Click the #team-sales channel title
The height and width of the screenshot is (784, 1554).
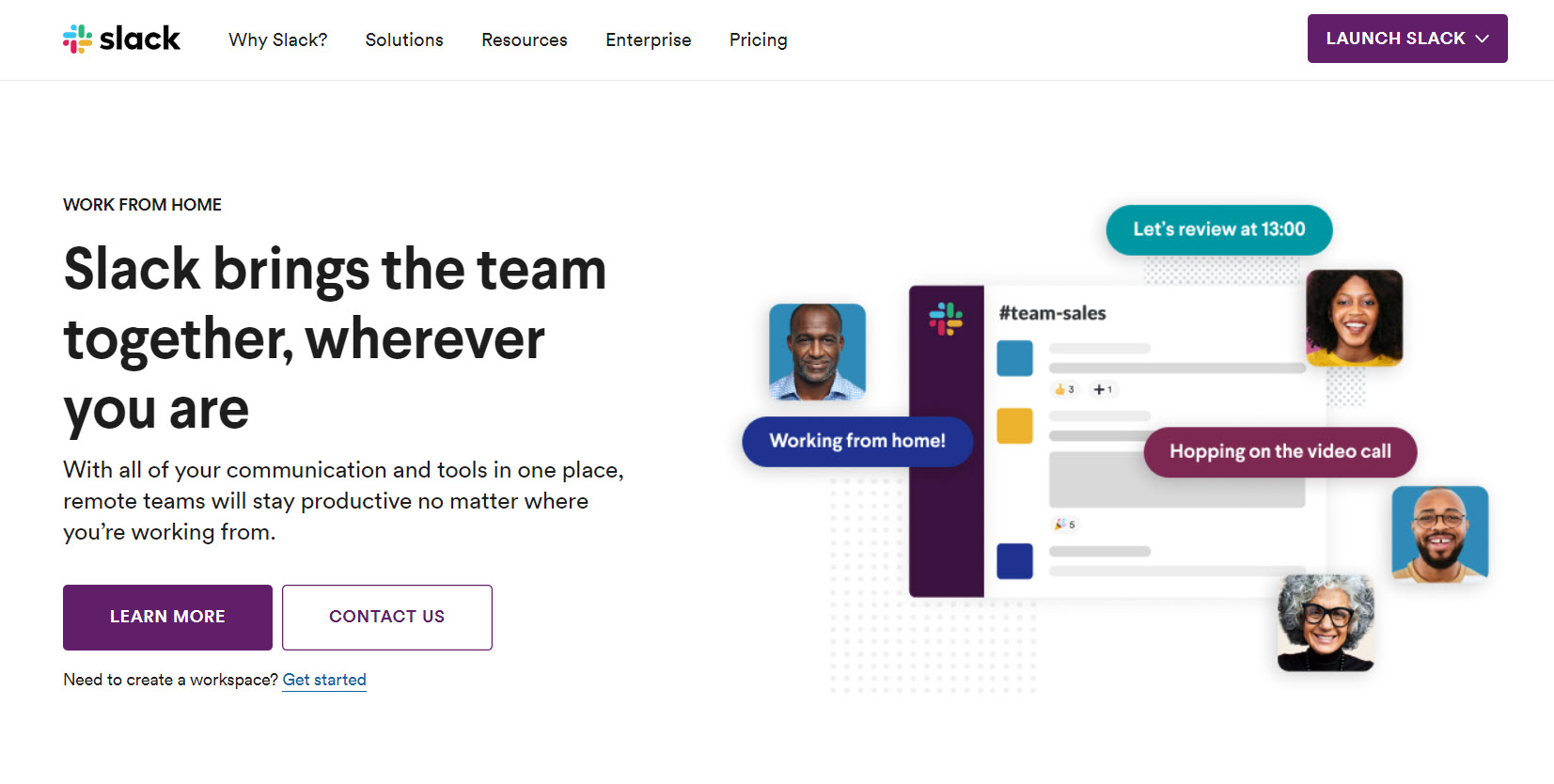coord(1052,313)
